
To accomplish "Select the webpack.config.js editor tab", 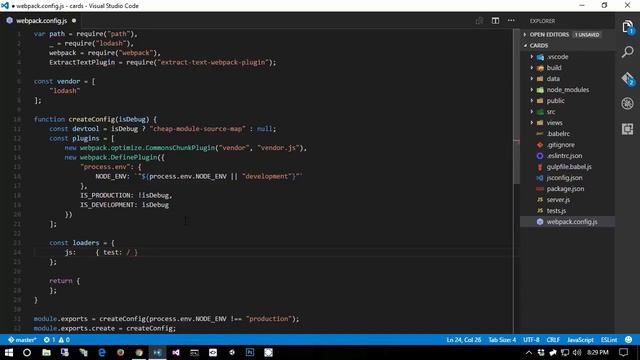I will [41, 20].
